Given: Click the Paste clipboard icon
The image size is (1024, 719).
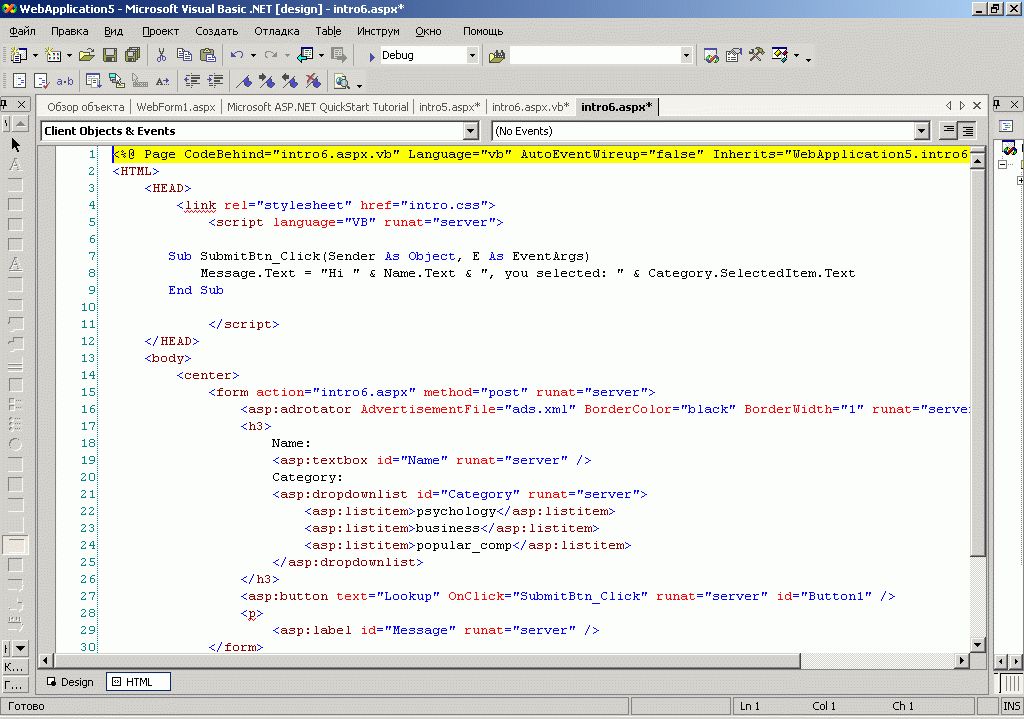Looking at the screenshot, I should 209,55.
